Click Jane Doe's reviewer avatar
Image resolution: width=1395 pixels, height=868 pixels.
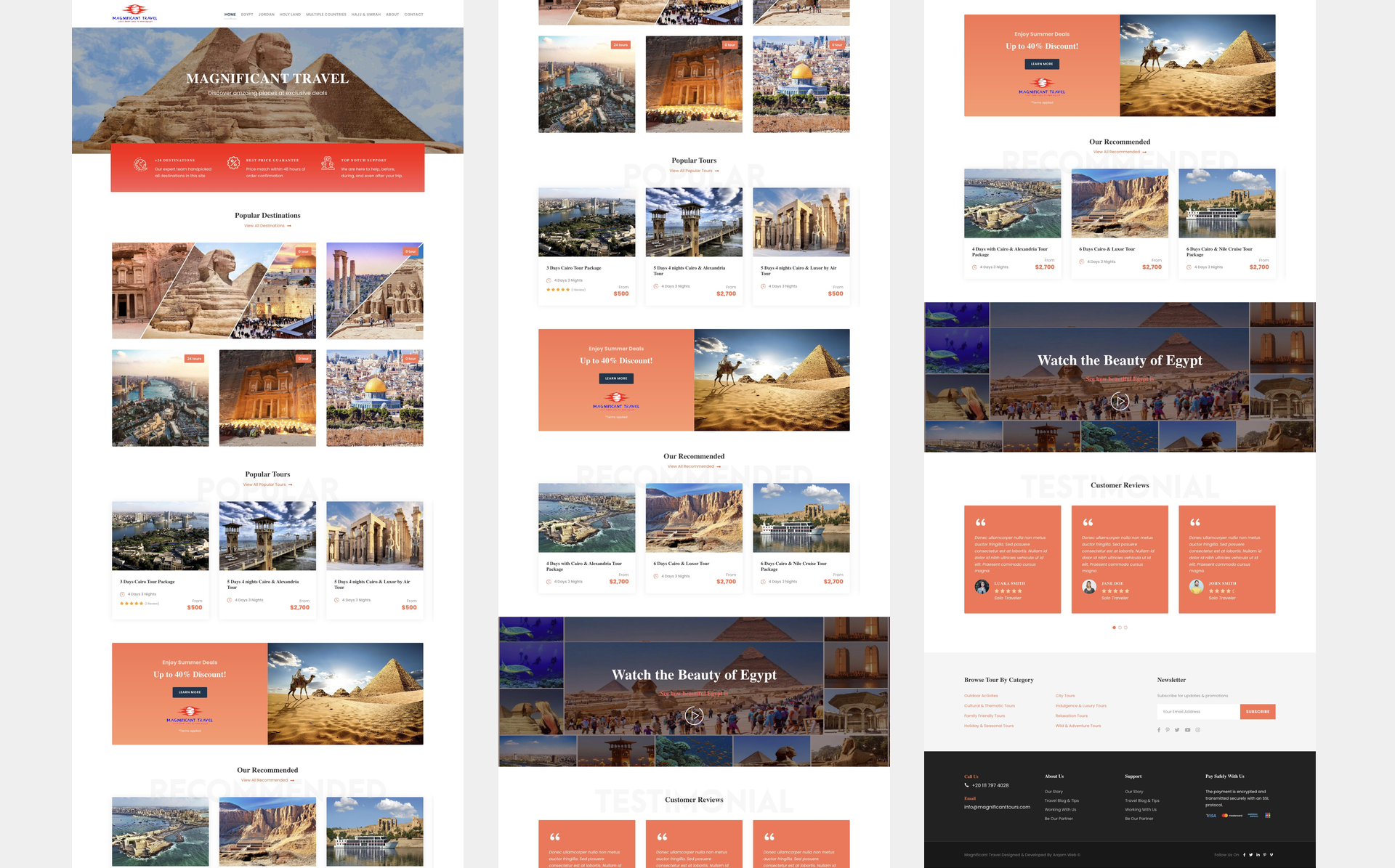click(x=1089, y=587)
